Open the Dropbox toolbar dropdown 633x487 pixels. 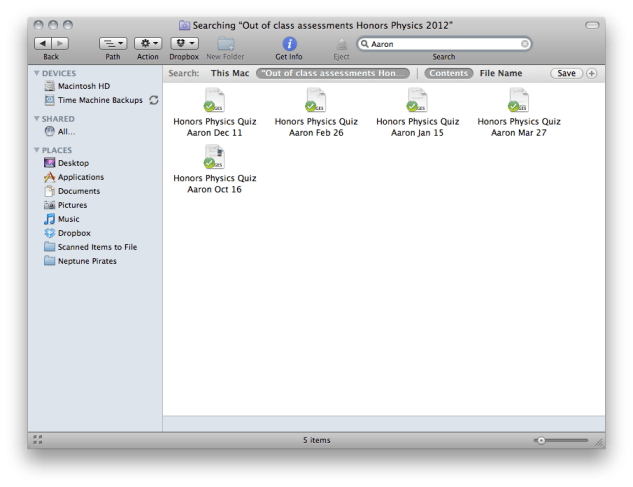coord(184,44)
